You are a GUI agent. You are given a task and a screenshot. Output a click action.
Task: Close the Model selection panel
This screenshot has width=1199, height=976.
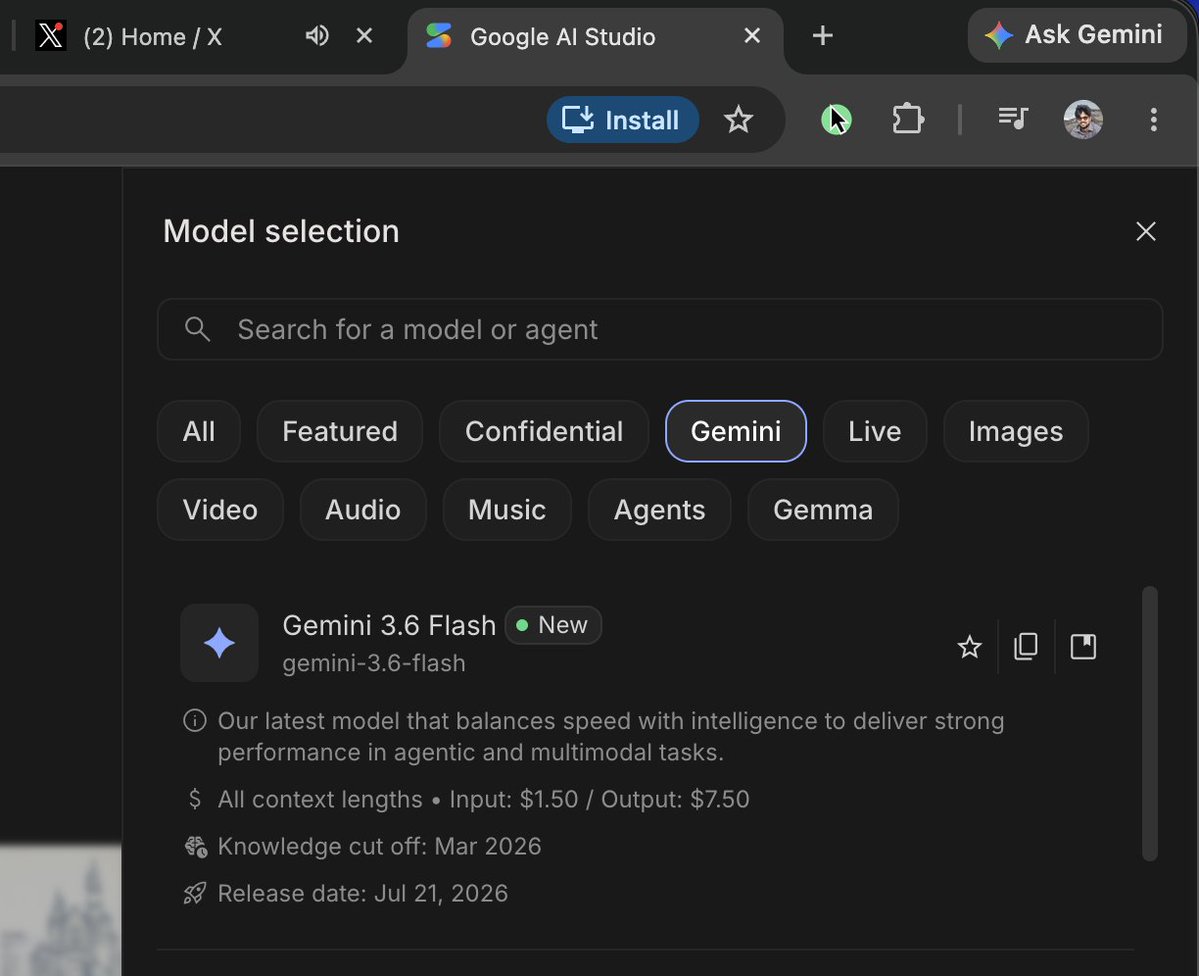tap(1145, 231)
